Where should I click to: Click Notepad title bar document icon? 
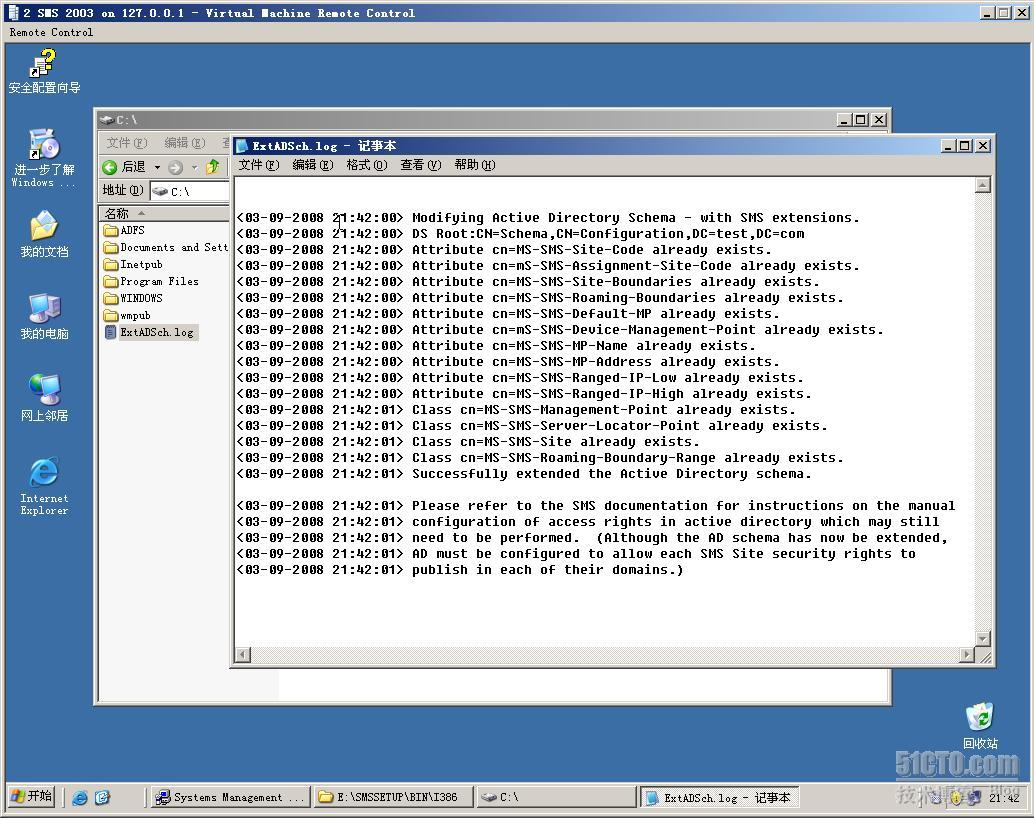(242, 146)
